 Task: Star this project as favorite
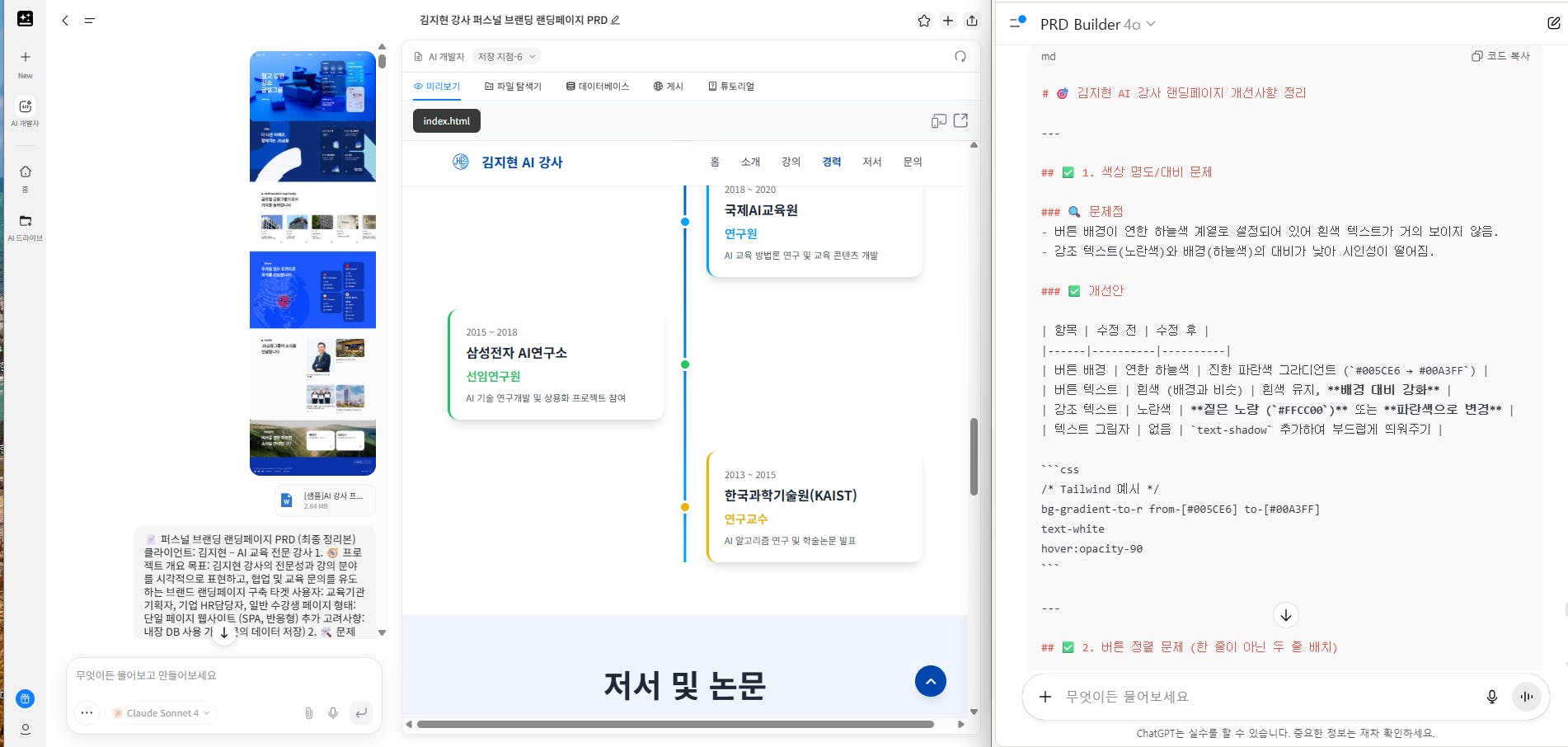coord(924,21)
